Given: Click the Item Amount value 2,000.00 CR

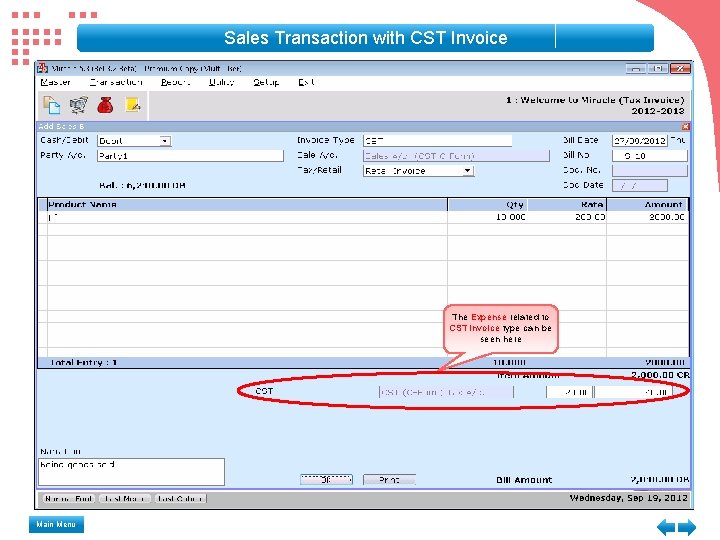Looking at the screenshot, I should coord(660,375).
